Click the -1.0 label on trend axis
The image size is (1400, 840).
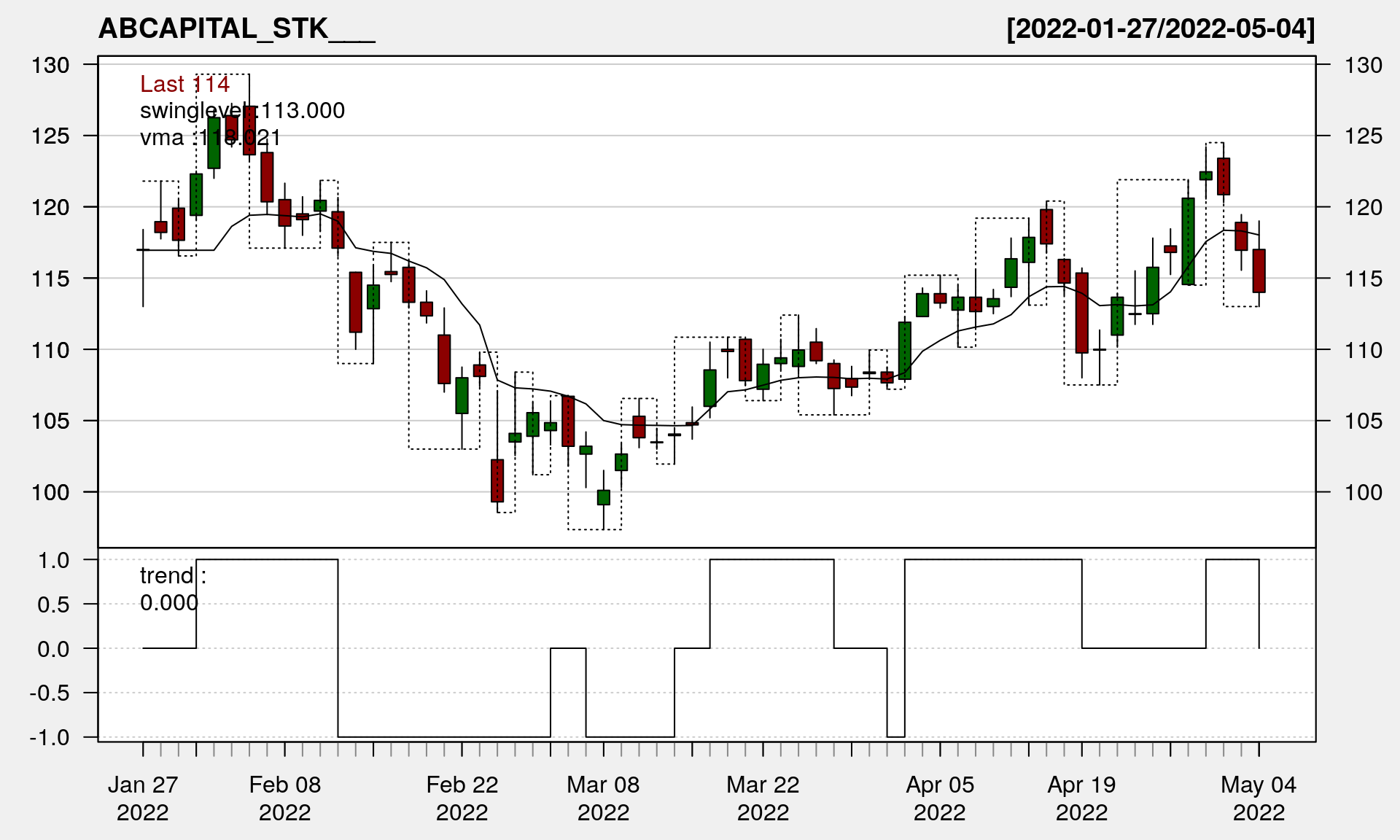50,737
